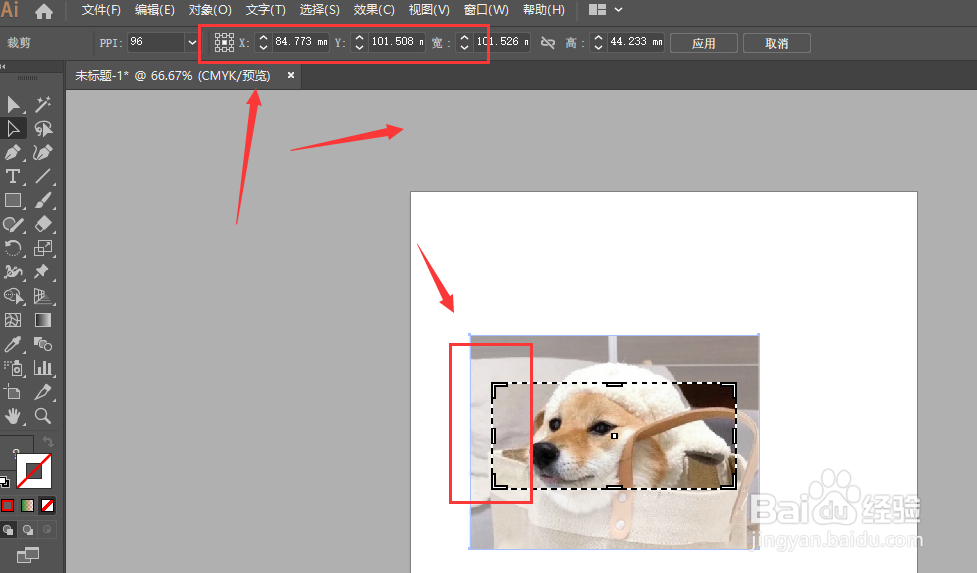This screenshot has height=573, width=977.
Task: Select the Eraser tool
Action: [x=43, y=224]
